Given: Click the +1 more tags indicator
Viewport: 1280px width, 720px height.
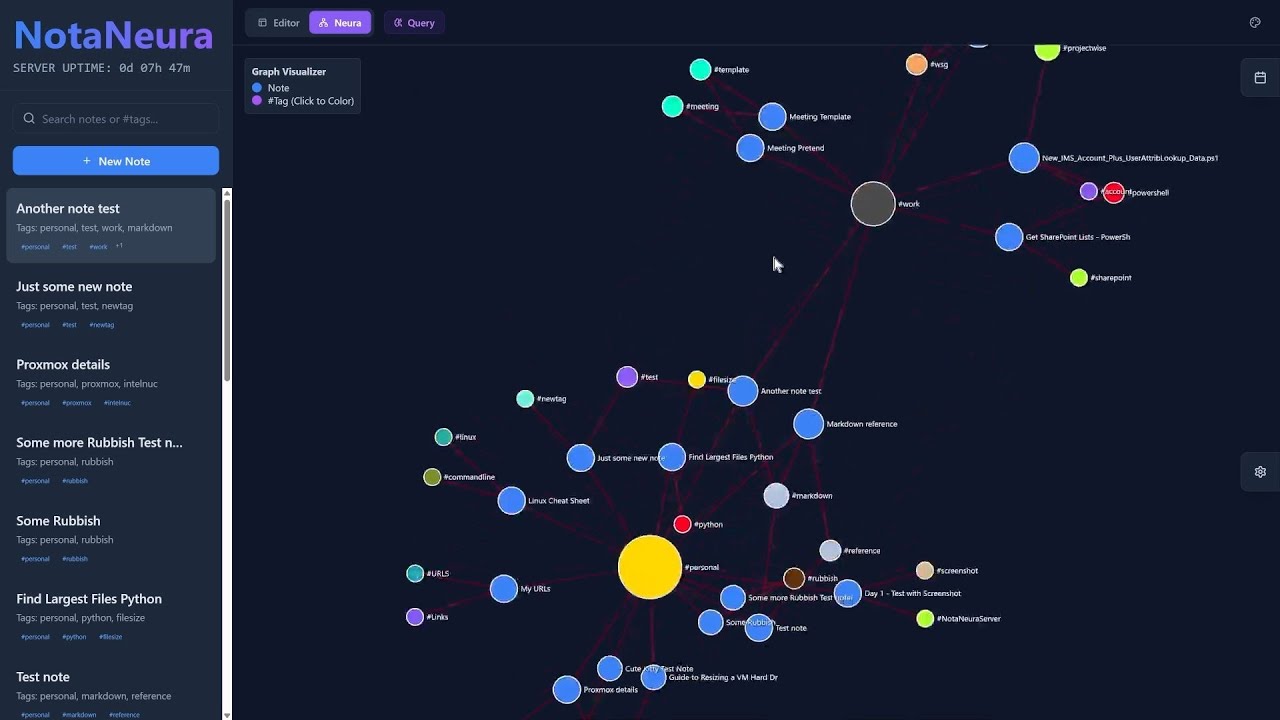Looking at the screenshot, I should (119, 246).
